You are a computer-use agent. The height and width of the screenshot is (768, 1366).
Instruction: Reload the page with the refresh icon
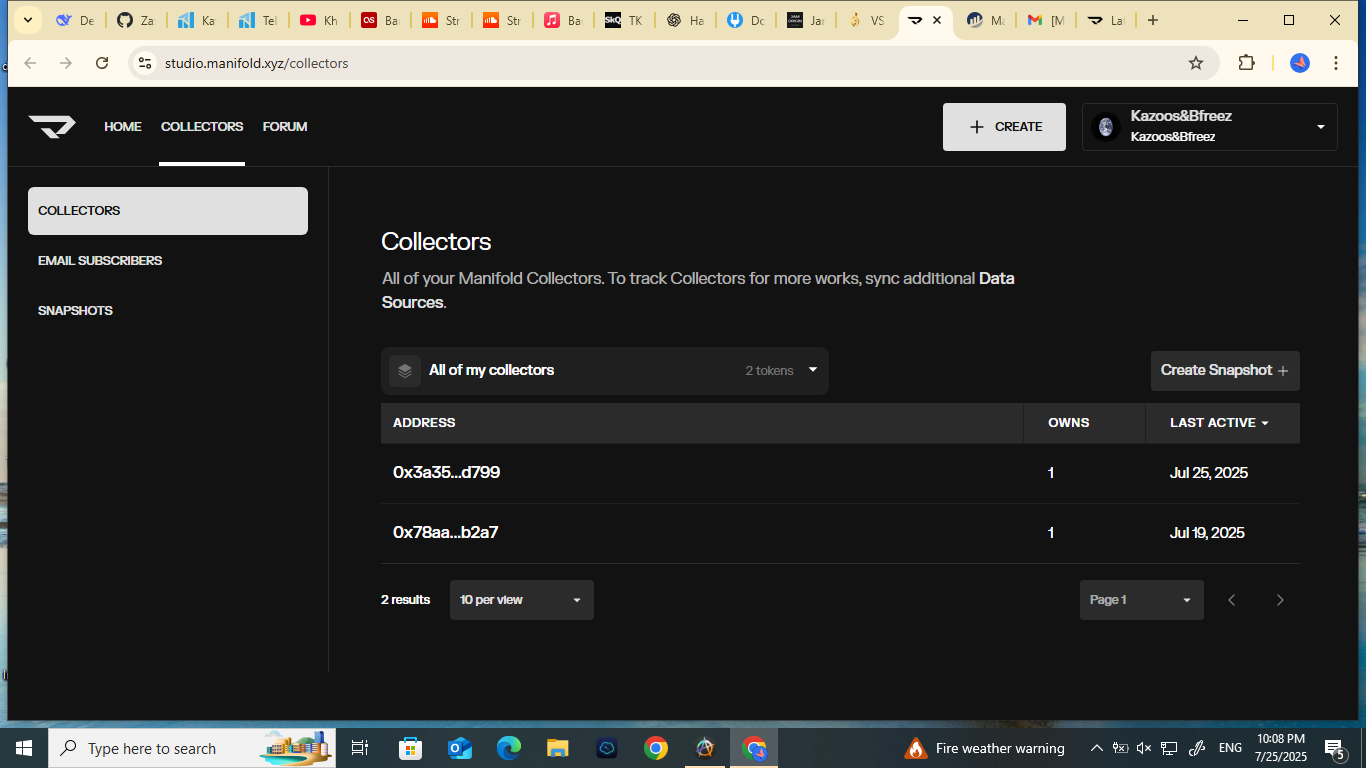pyautogui.click(x=102, y=63)
